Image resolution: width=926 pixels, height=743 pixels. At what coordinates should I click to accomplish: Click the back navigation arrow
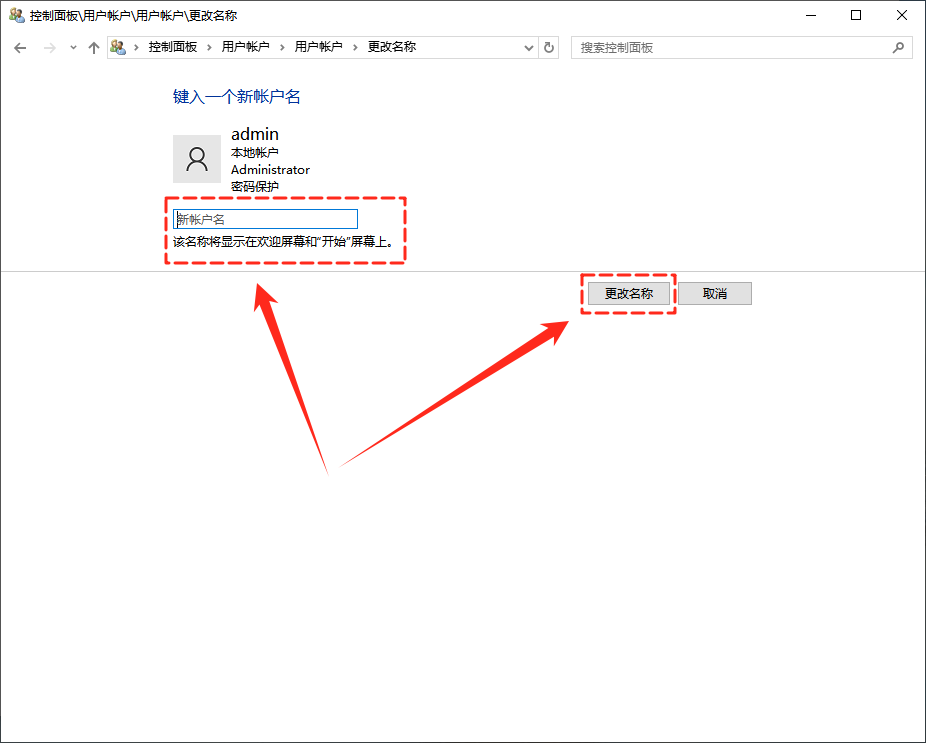20,47
